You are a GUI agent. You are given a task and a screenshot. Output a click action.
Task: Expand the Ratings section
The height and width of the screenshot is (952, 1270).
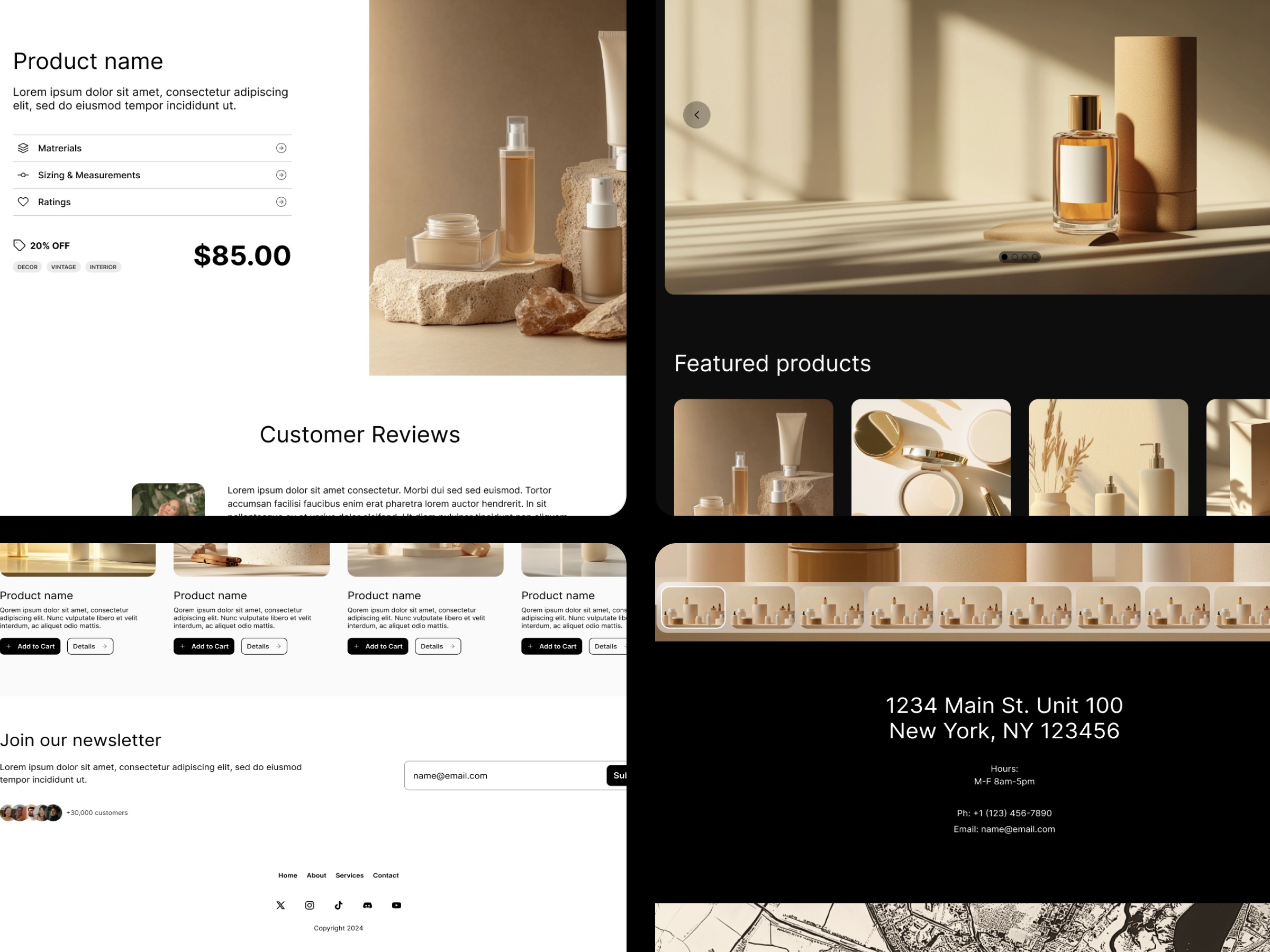coord(281,202)
